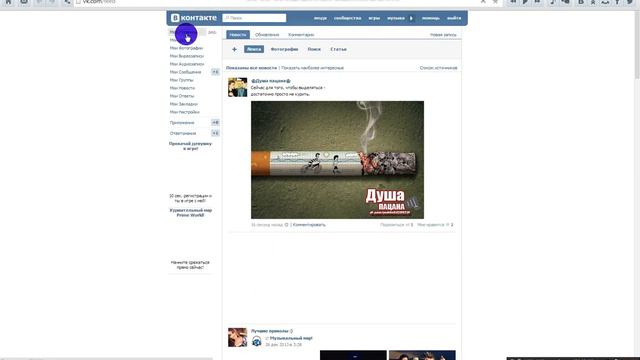This screenshot has height=360, width=640.
Task: Click the bookmark star in the address bar
Action: (x=495, y=2)
